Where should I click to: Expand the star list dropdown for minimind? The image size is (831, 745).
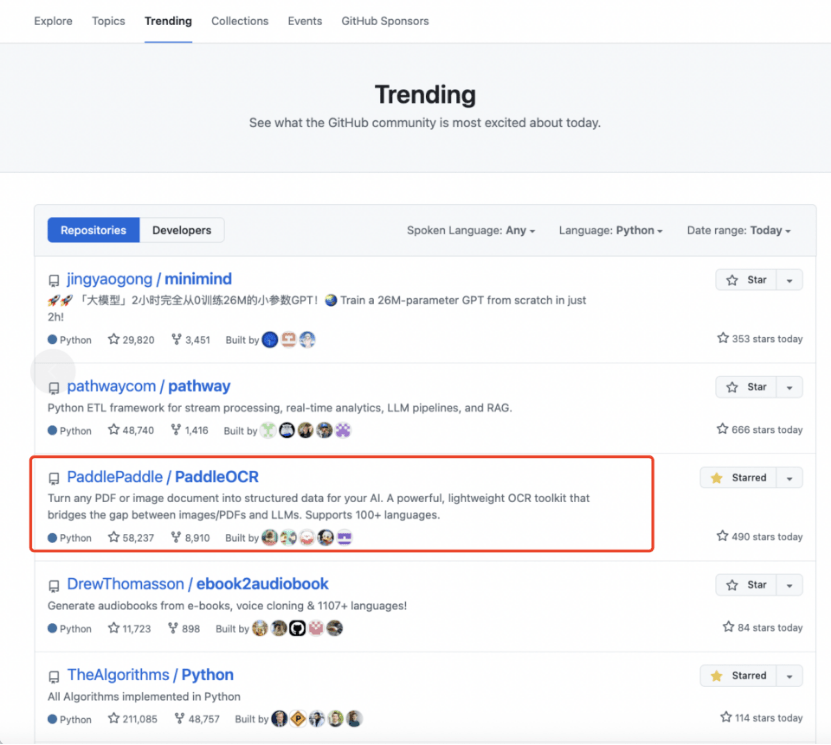pyautogui.click(x=789, y=280)
